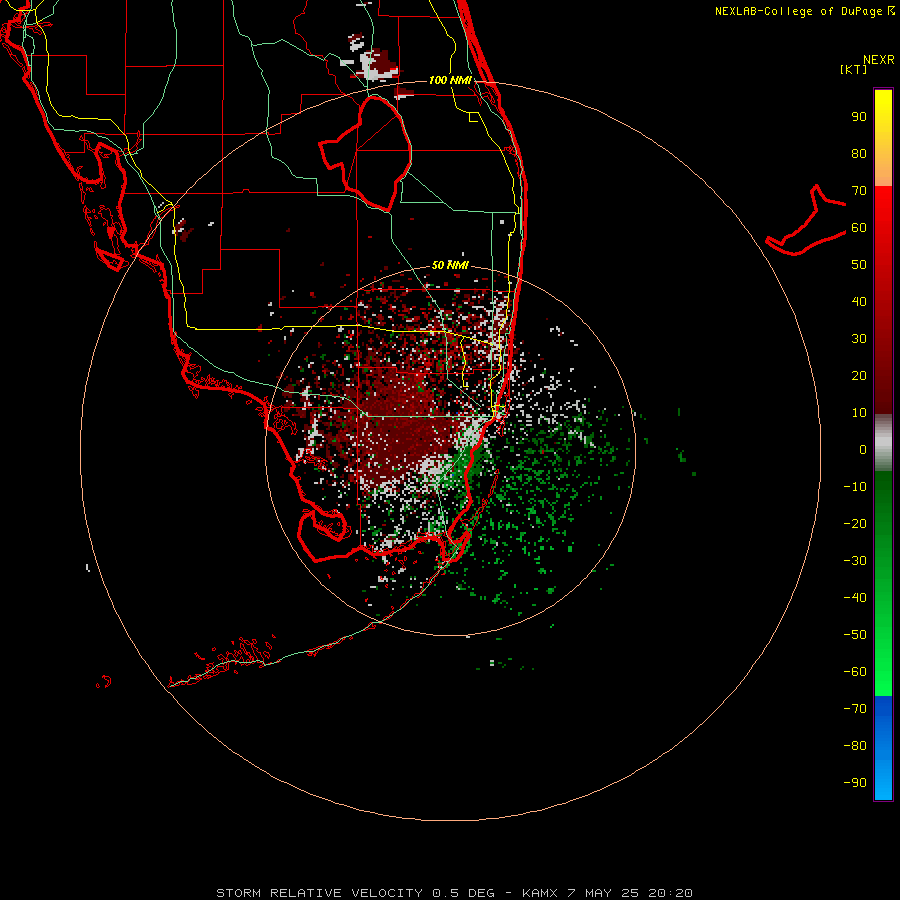
Task: Select the 20 value on velocity scale
Action: pyautogui.click(x=859, y=375)
